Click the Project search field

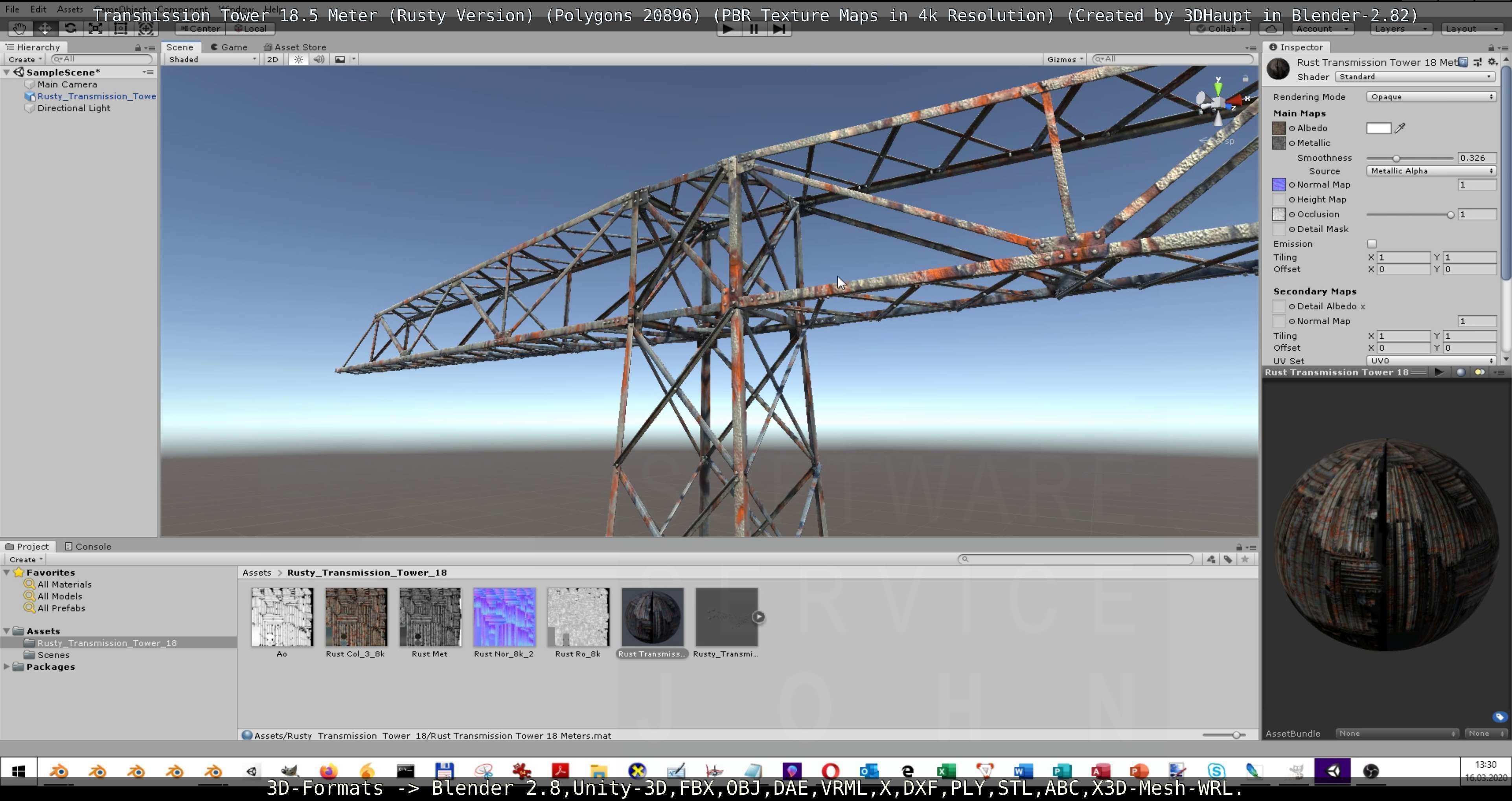[x=1075, y=559]
